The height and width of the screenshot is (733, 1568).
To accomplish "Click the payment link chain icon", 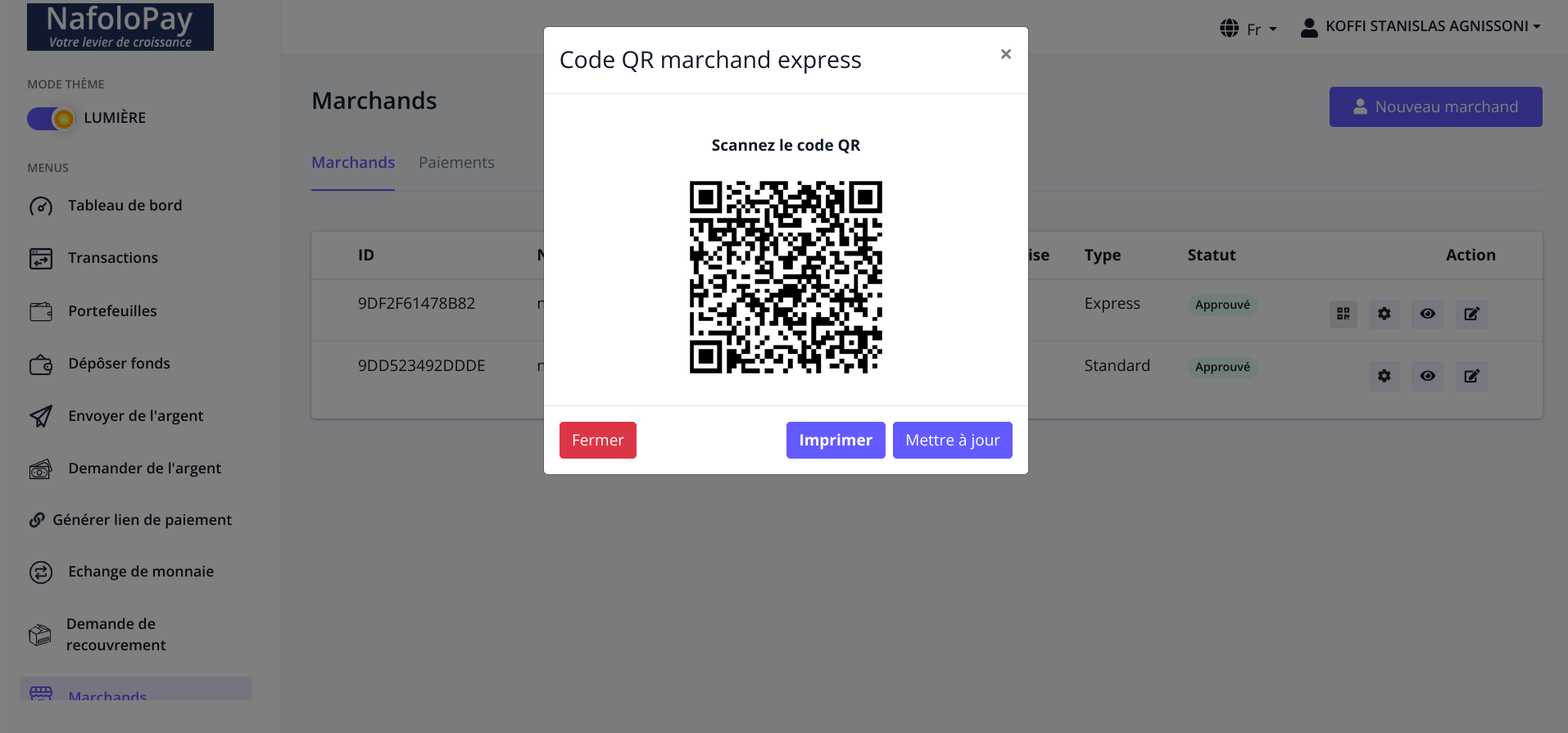I will (x=37, y=520).
